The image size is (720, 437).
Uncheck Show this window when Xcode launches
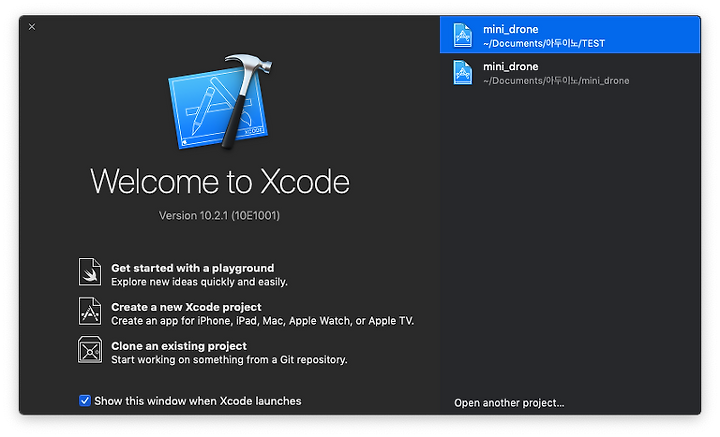[84, 400]
